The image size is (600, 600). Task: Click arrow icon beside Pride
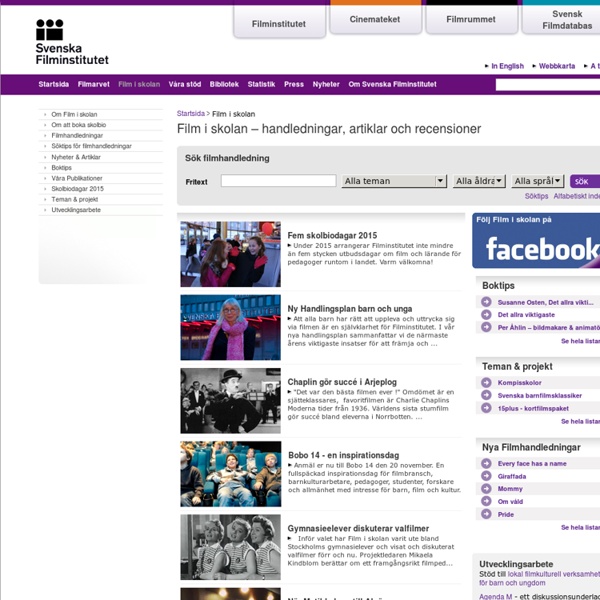click(x=486, y=514)
